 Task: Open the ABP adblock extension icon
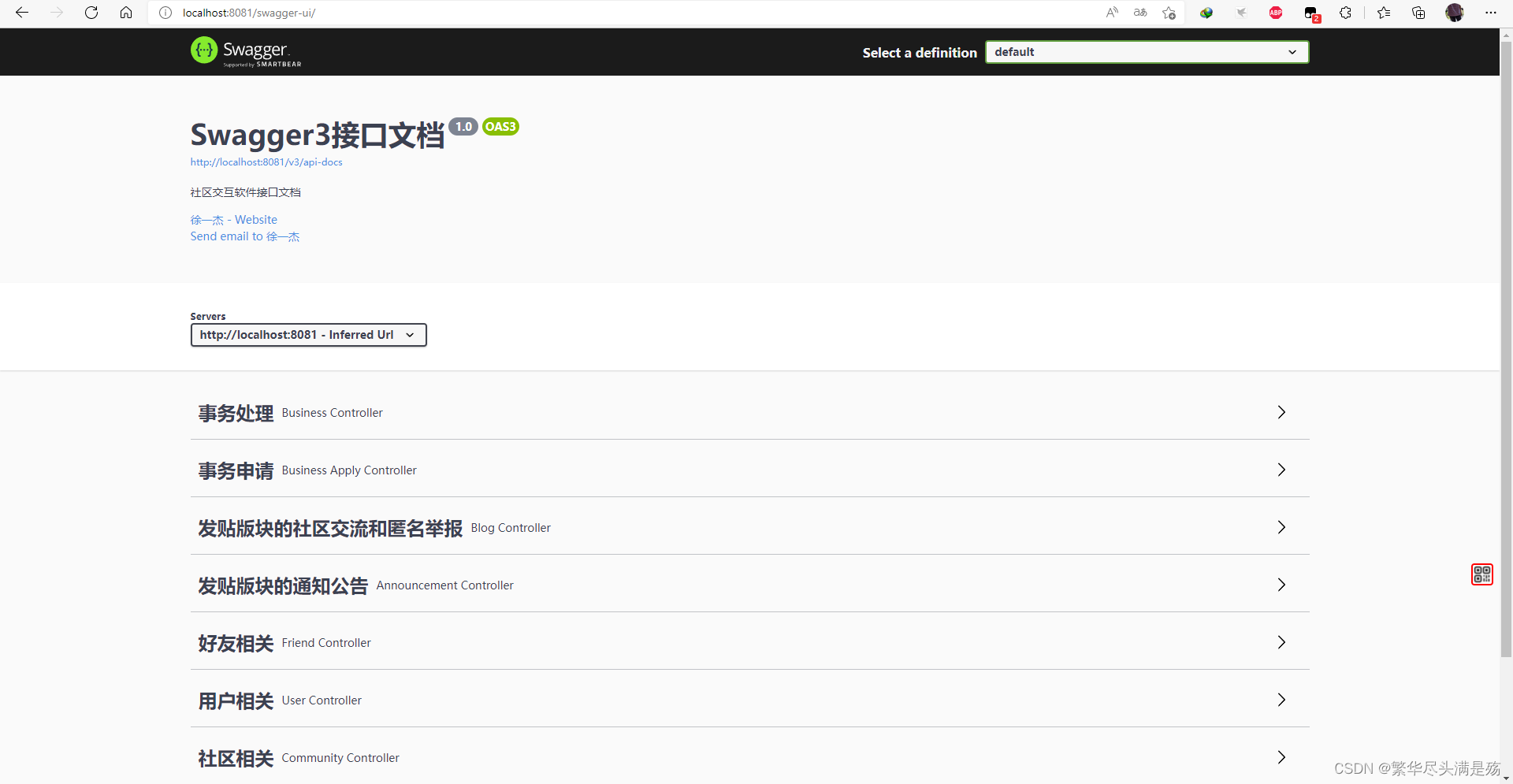(x=1276, y=13)
